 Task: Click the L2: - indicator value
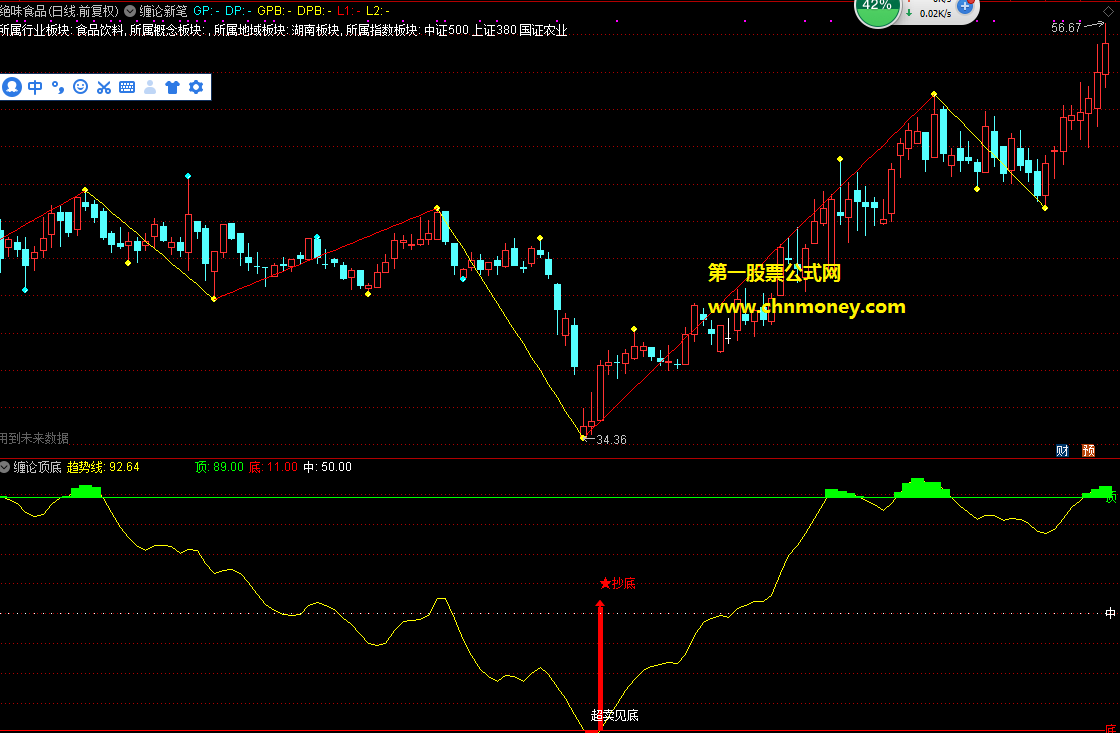pos(377,11)
